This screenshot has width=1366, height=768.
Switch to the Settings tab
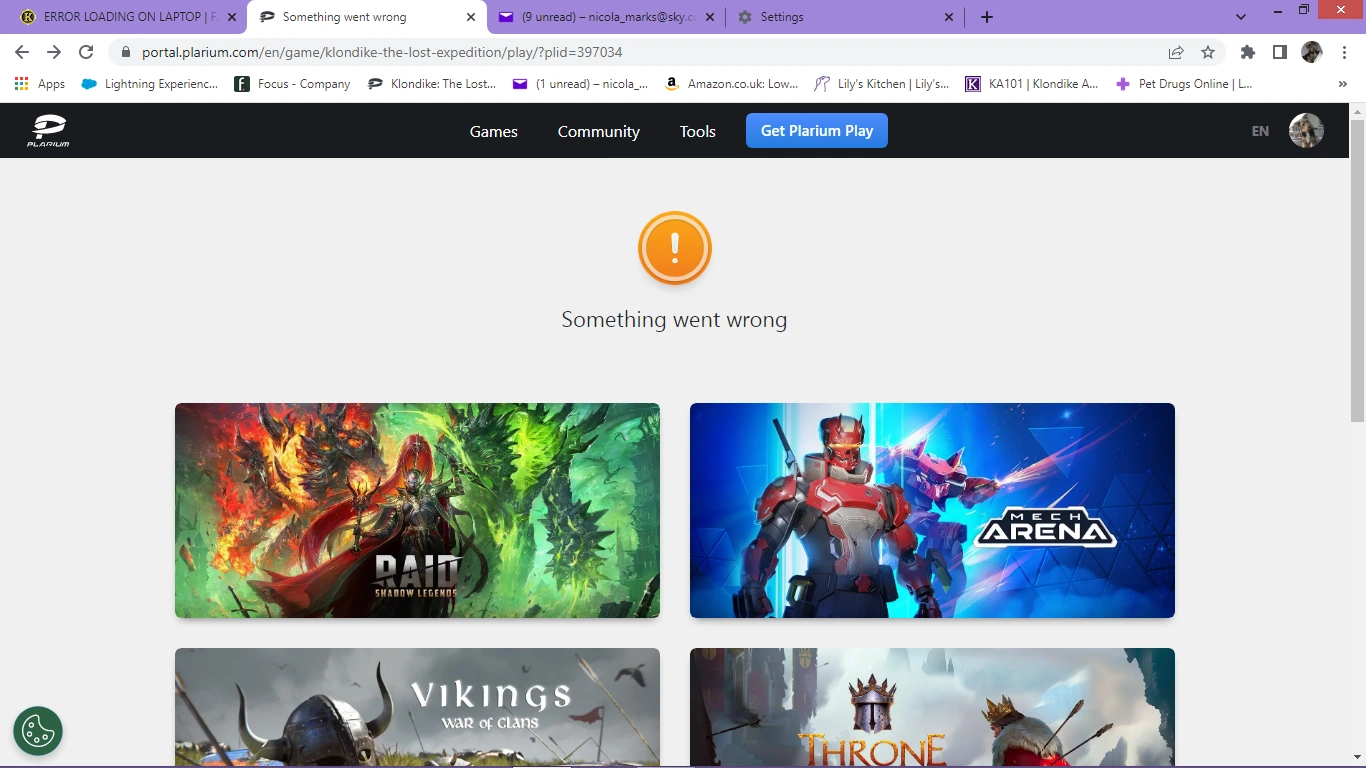click(x=790, y=17)
